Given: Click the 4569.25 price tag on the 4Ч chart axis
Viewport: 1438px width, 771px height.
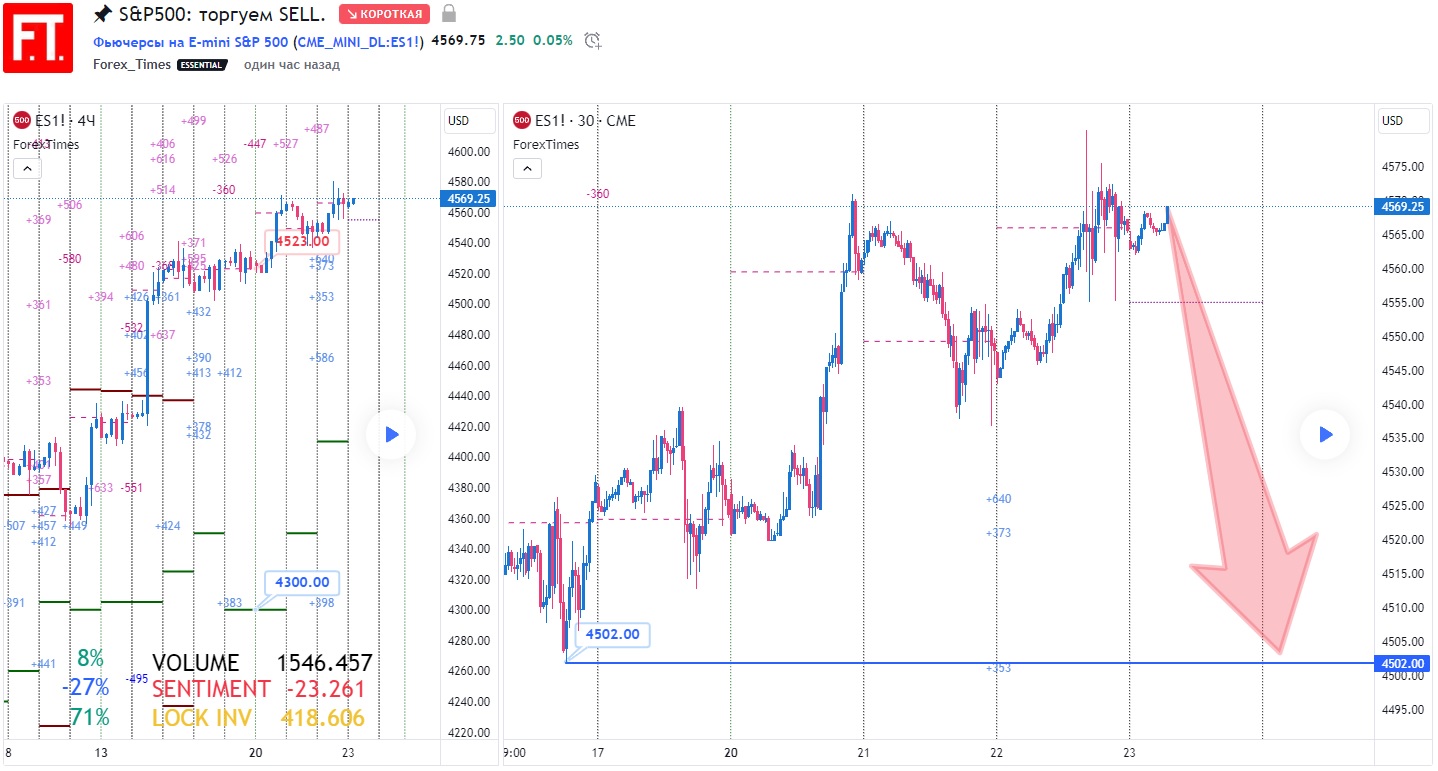Looking at the screenshot, I should (469, 198).
